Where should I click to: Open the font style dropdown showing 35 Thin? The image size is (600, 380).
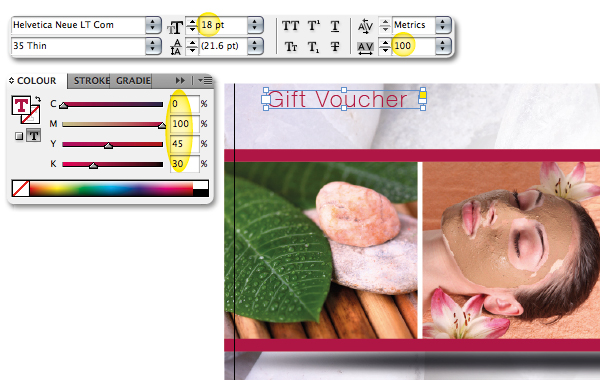(153, 46)
